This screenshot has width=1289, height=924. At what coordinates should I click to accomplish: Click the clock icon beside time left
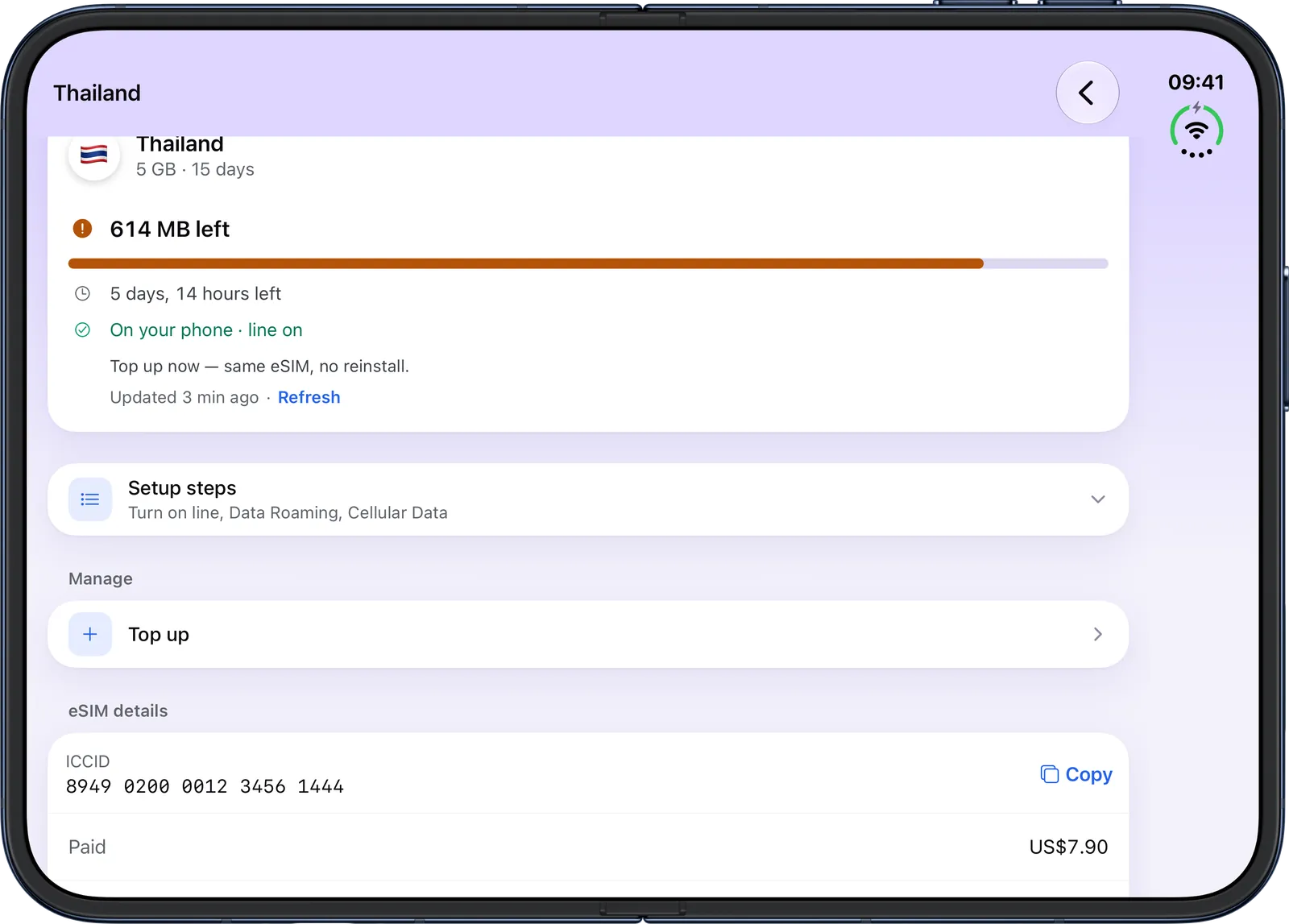coord(82,294)
